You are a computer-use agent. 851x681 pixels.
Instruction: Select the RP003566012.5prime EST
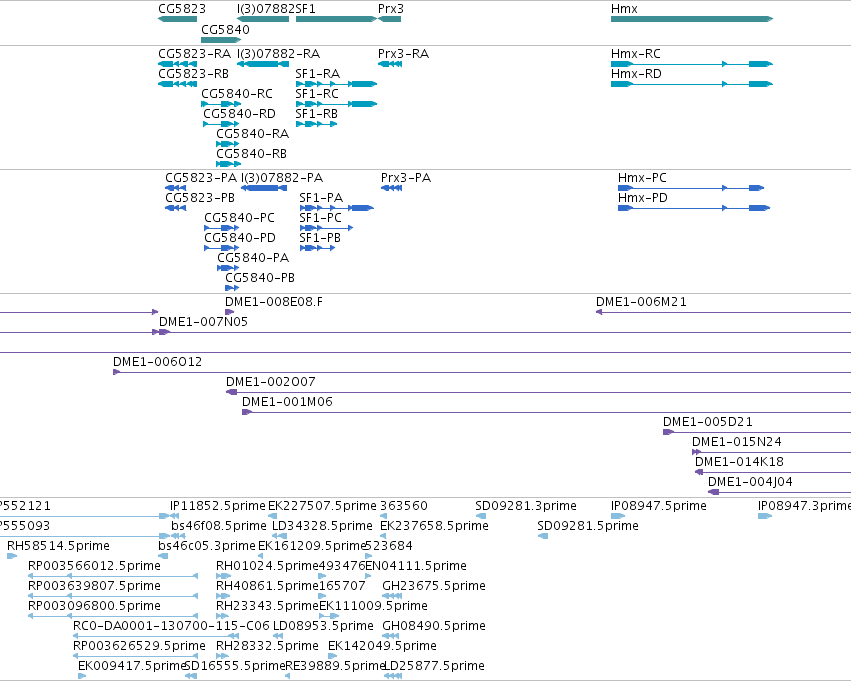pyautogui.click(x=113, y=576)
